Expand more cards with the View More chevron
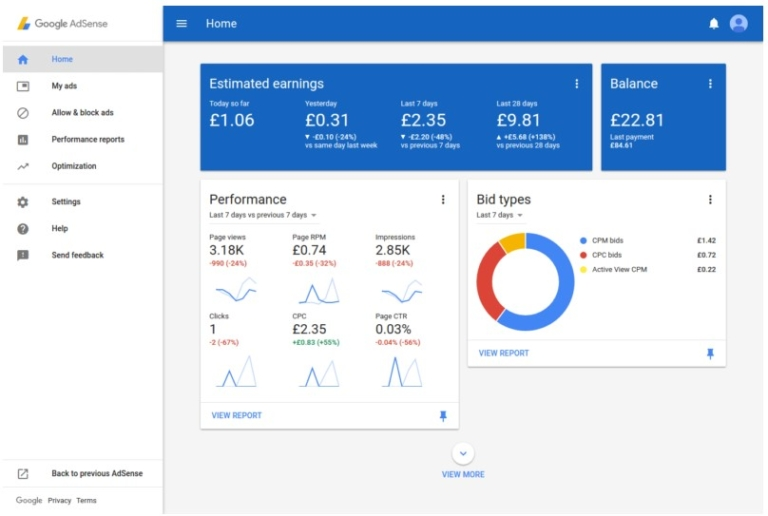The image size is (768, 516). [x=462, y=454]
